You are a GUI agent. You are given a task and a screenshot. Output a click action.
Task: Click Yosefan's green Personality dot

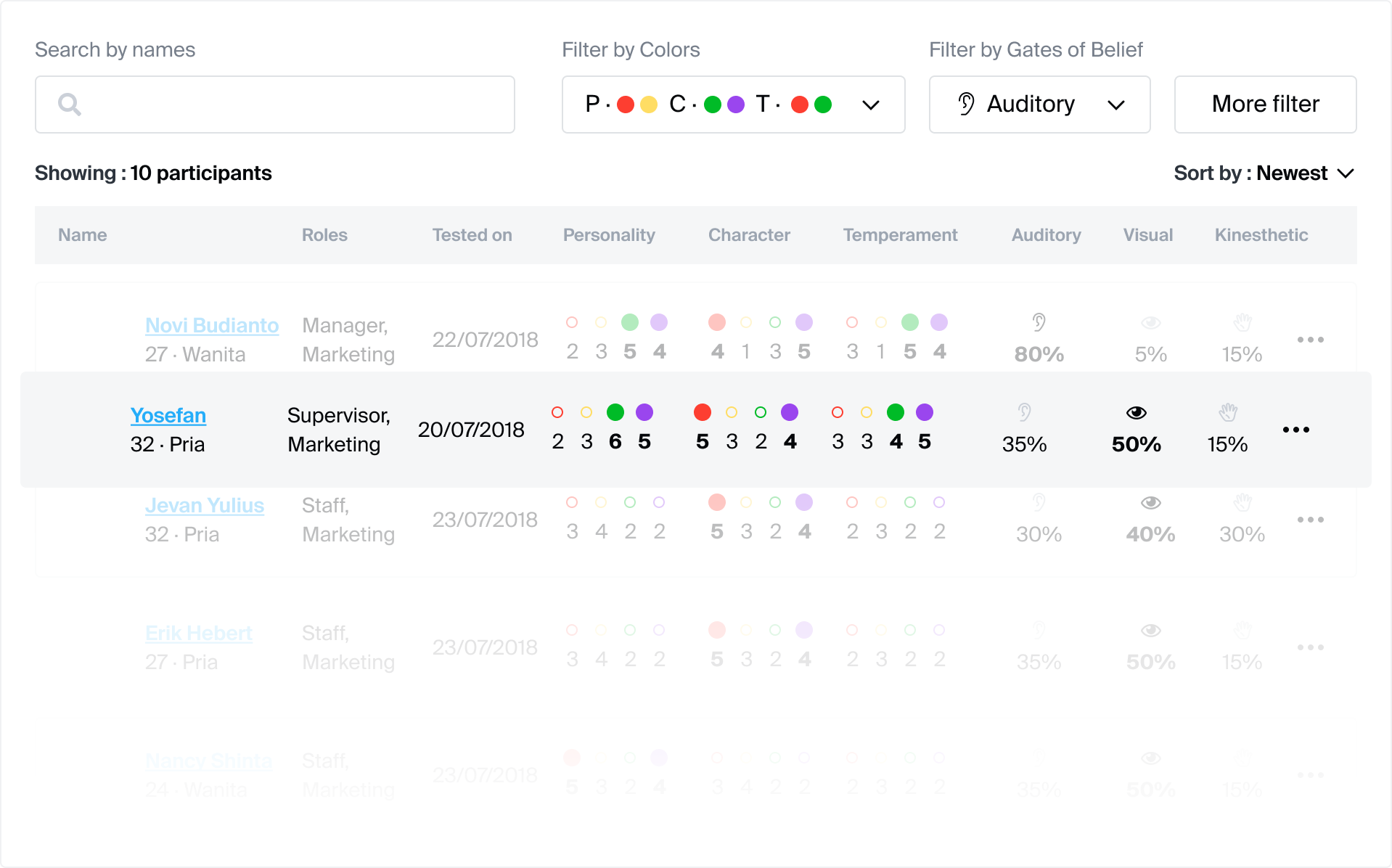coord(615,413)
